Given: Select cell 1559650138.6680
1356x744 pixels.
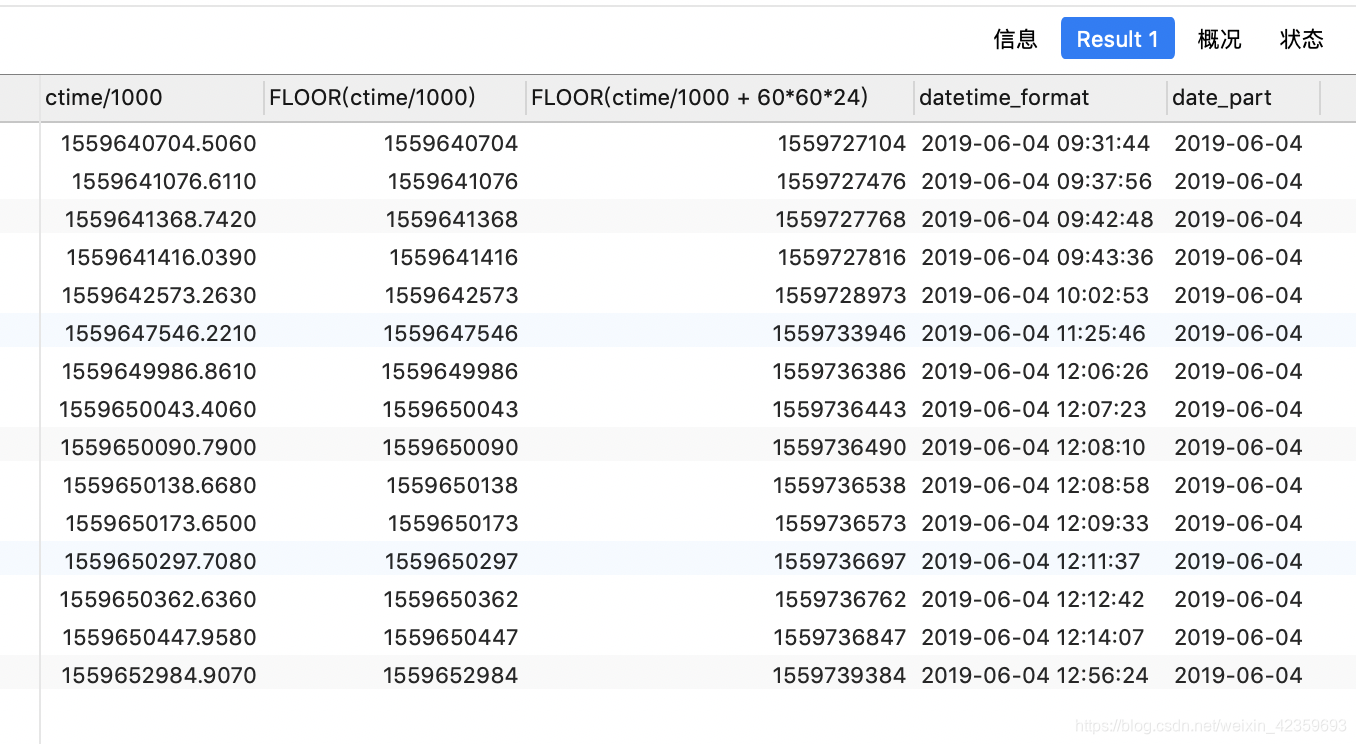Looking at the screenshot, I should coord(159,485).
